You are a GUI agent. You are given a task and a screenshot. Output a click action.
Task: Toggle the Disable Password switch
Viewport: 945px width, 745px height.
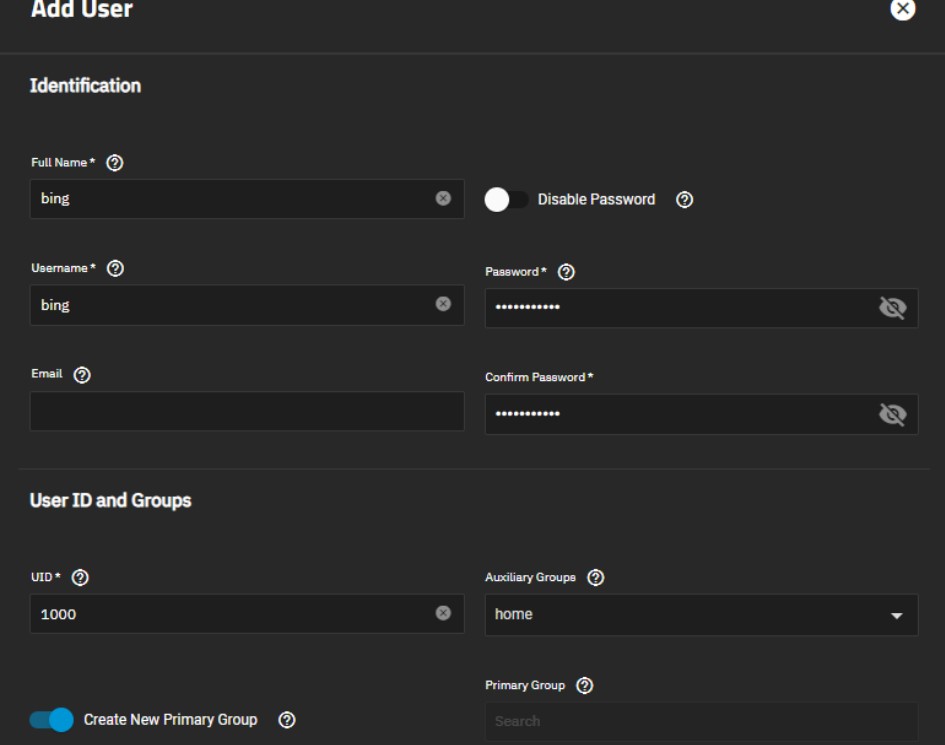(506, 200)
